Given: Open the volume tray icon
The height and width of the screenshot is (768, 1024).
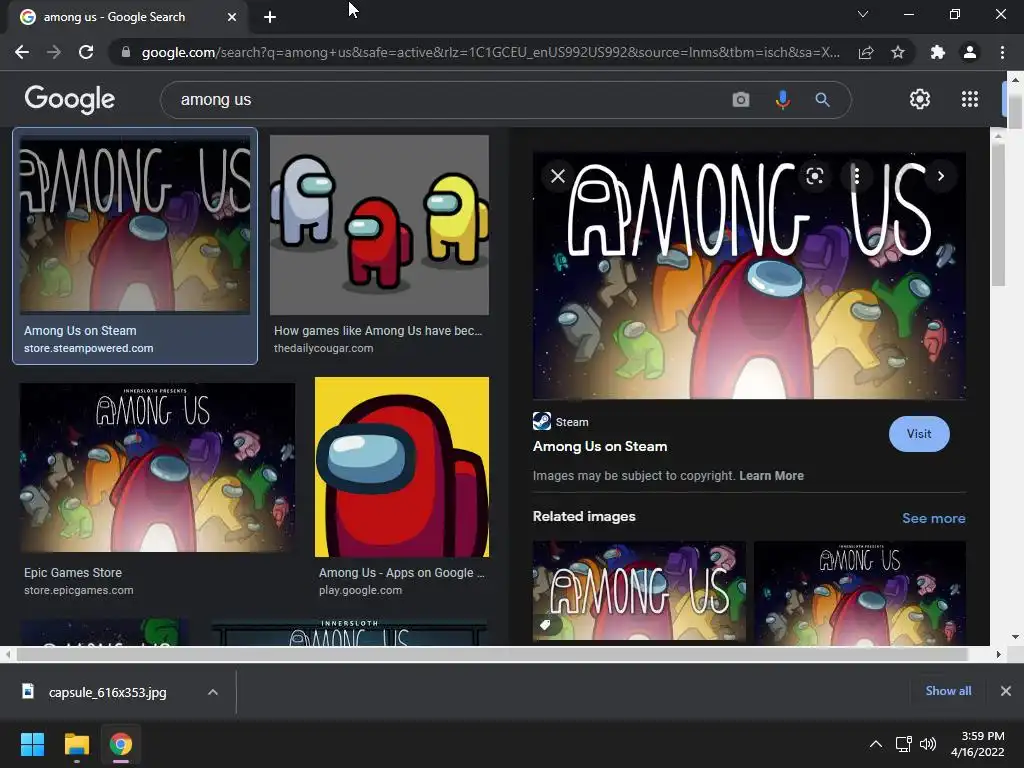Looking at the screenshot, I should (927, 744).
